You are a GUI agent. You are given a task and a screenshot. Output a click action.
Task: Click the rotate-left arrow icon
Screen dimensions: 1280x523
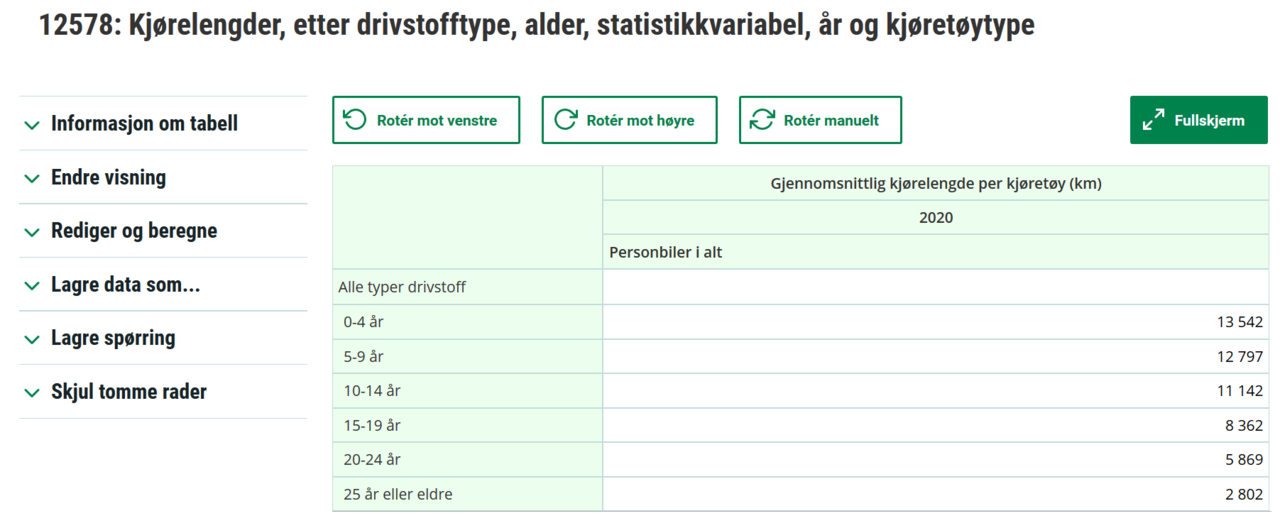coord(355,120)
